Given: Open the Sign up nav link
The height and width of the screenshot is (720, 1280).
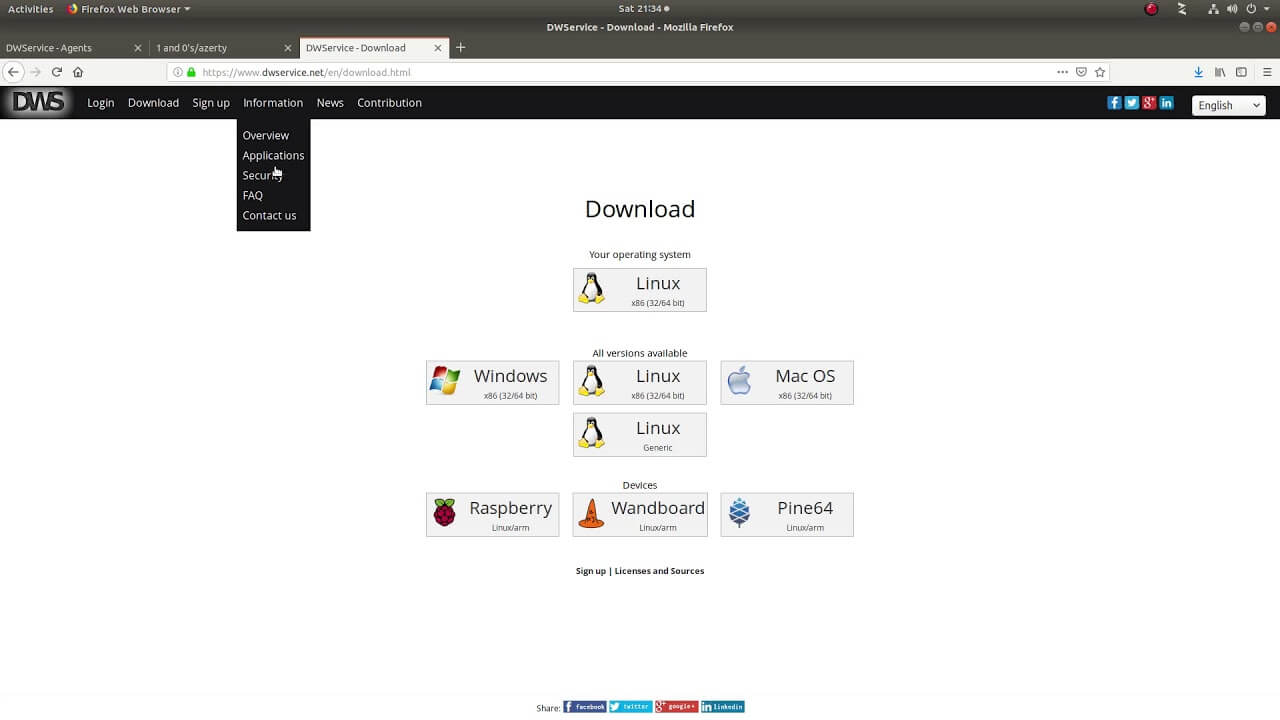Looking at the screenshot, I should [x=211, y=103].
